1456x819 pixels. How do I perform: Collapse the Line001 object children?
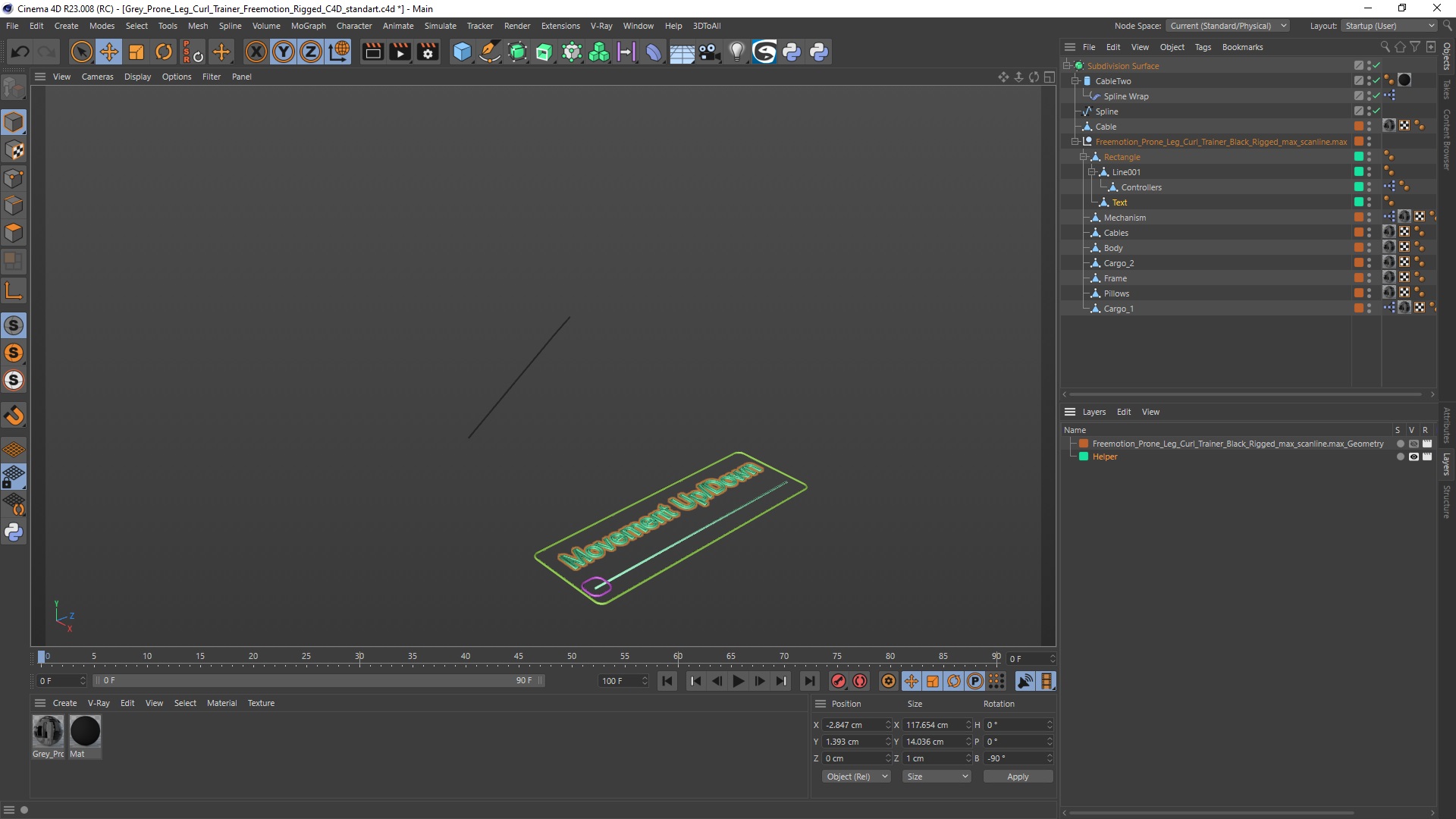point(1092,172)
